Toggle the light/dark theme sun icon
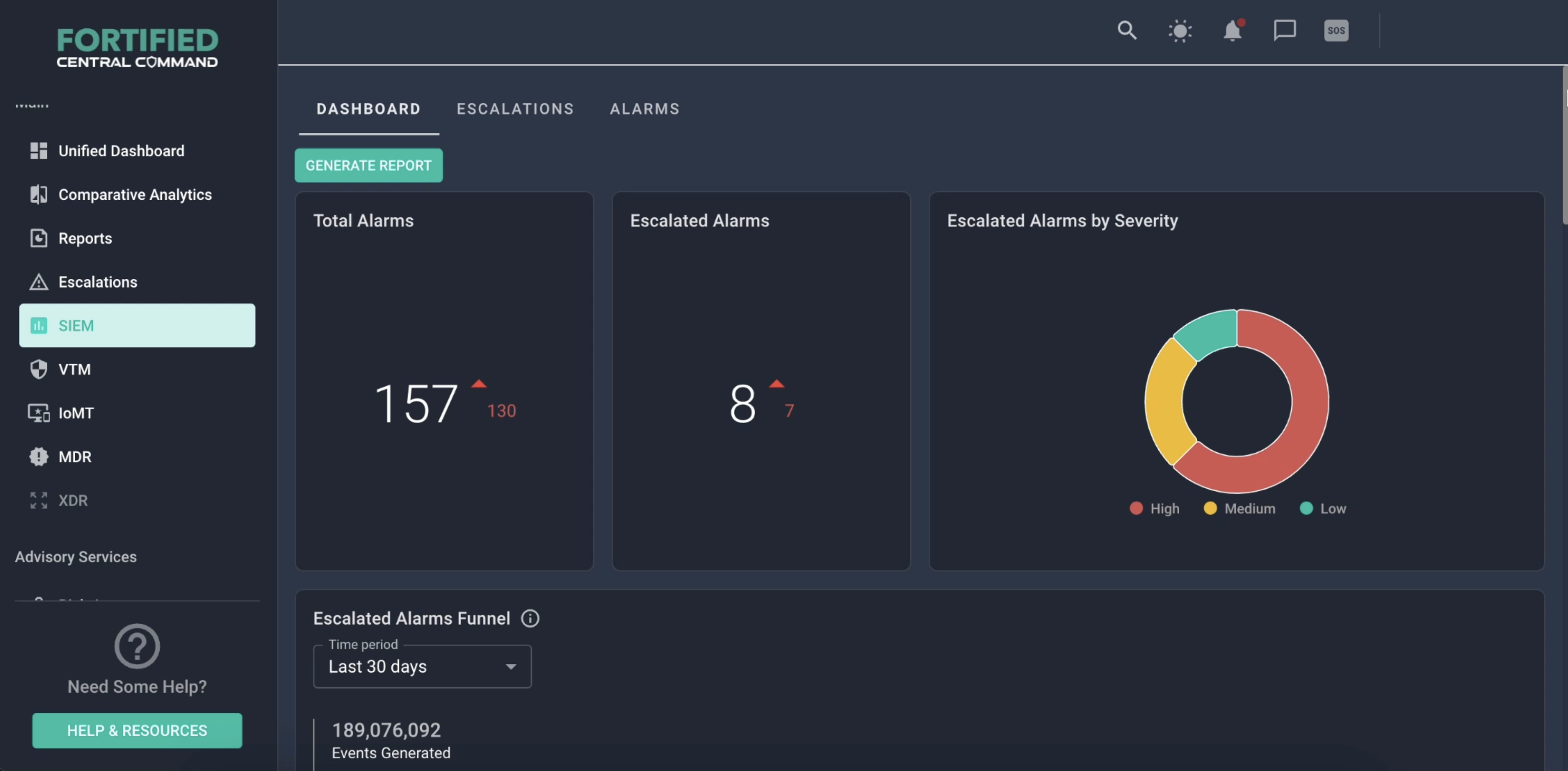This screenshot has width=1568, height=771. pyautogui.click(x=1180, y=31)
